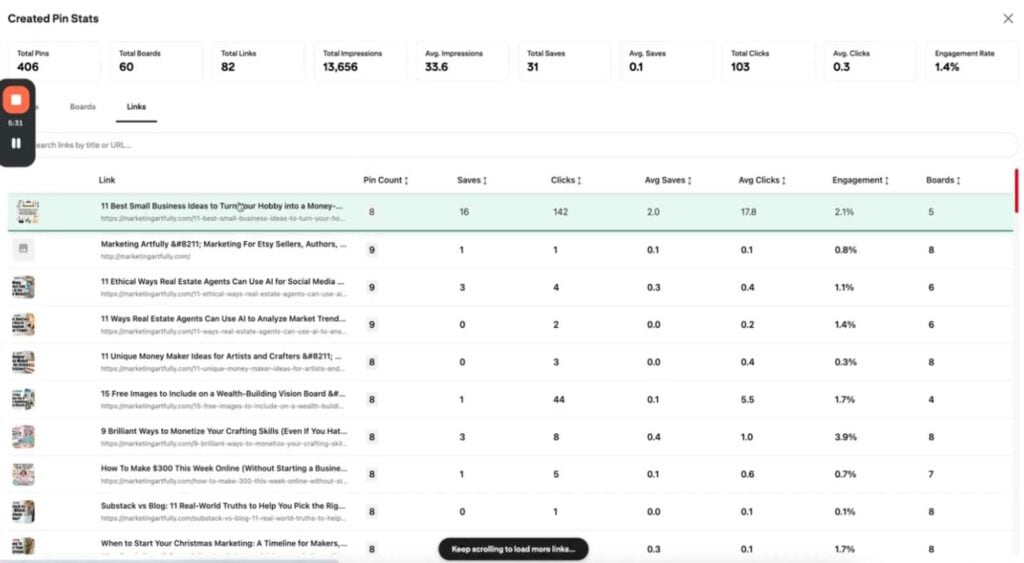The height and width of the screenshot is (563, 1024).
Task: Click boards value 7 in How To Make $300 row
Action: click(931, 474)
